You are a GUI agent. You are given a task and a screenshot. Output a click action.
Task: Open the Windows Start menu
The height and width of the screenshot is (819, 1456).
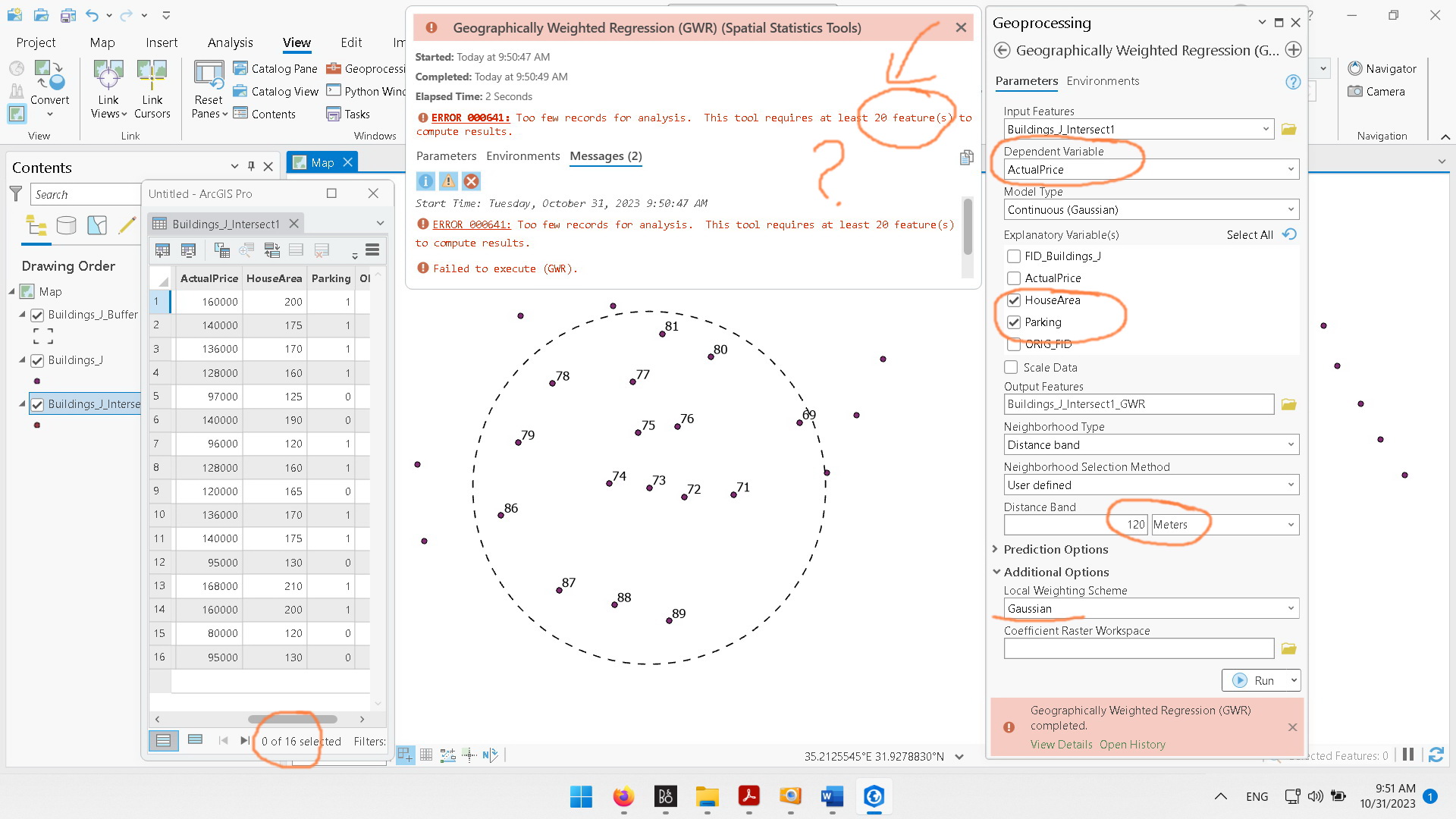pos(582,796)
